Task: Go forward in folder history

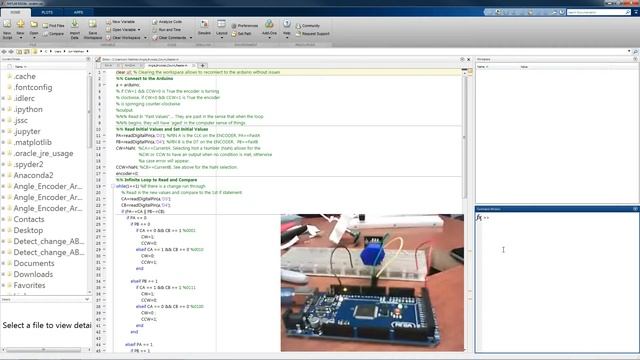Action: [11, 51]
